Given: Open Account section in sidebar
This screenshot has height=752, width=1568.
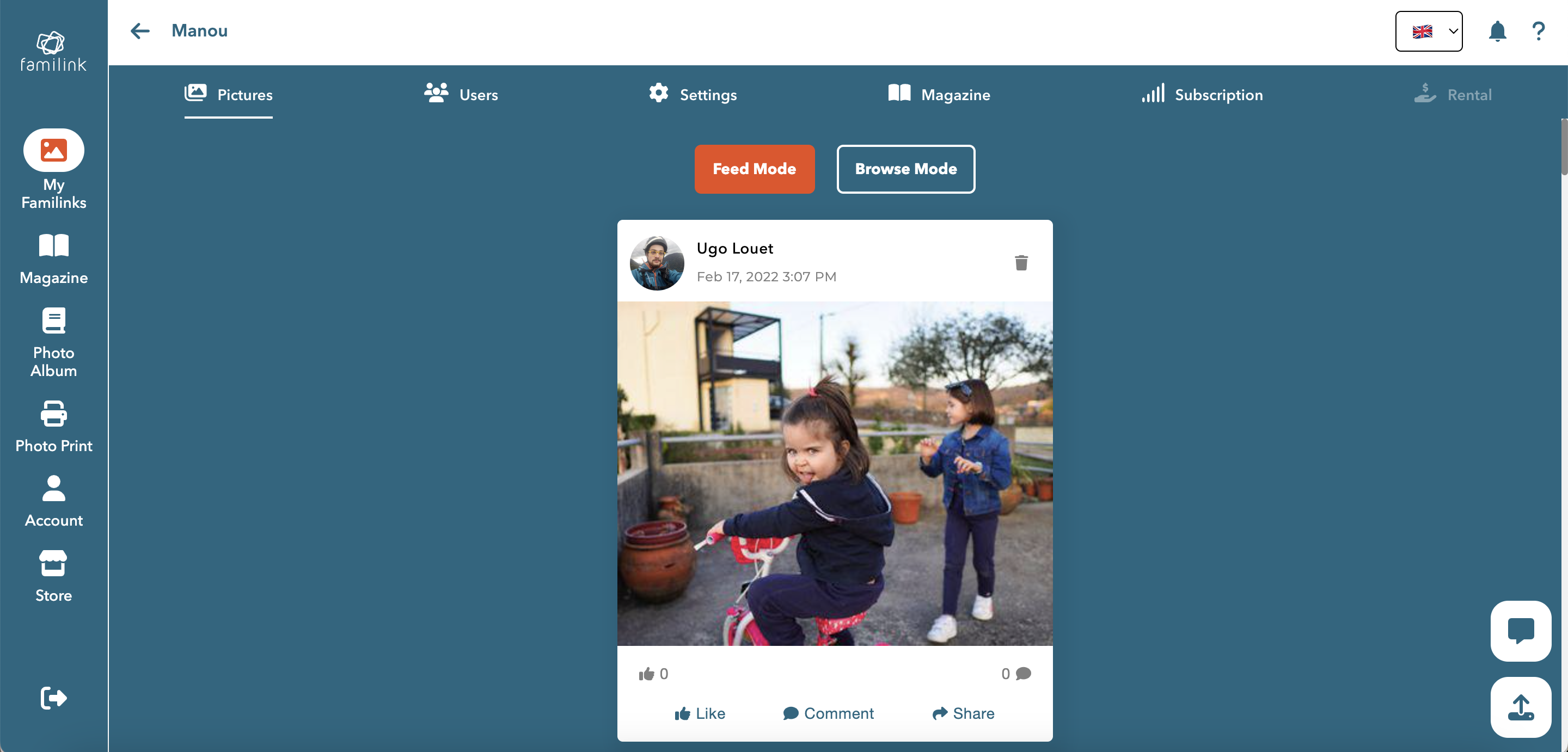Looking at the screenshot, I should coord(53,501).
